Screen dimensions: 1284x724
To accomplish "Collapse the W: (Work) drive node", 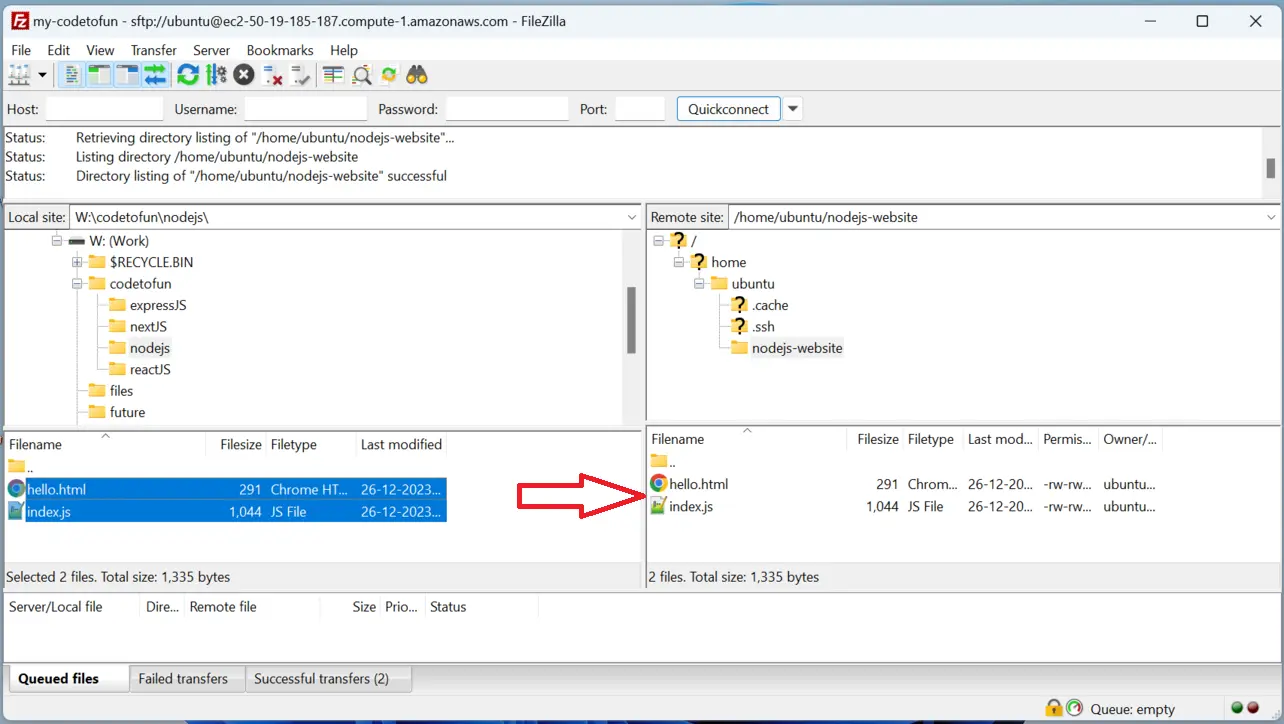I will (57, 241).
